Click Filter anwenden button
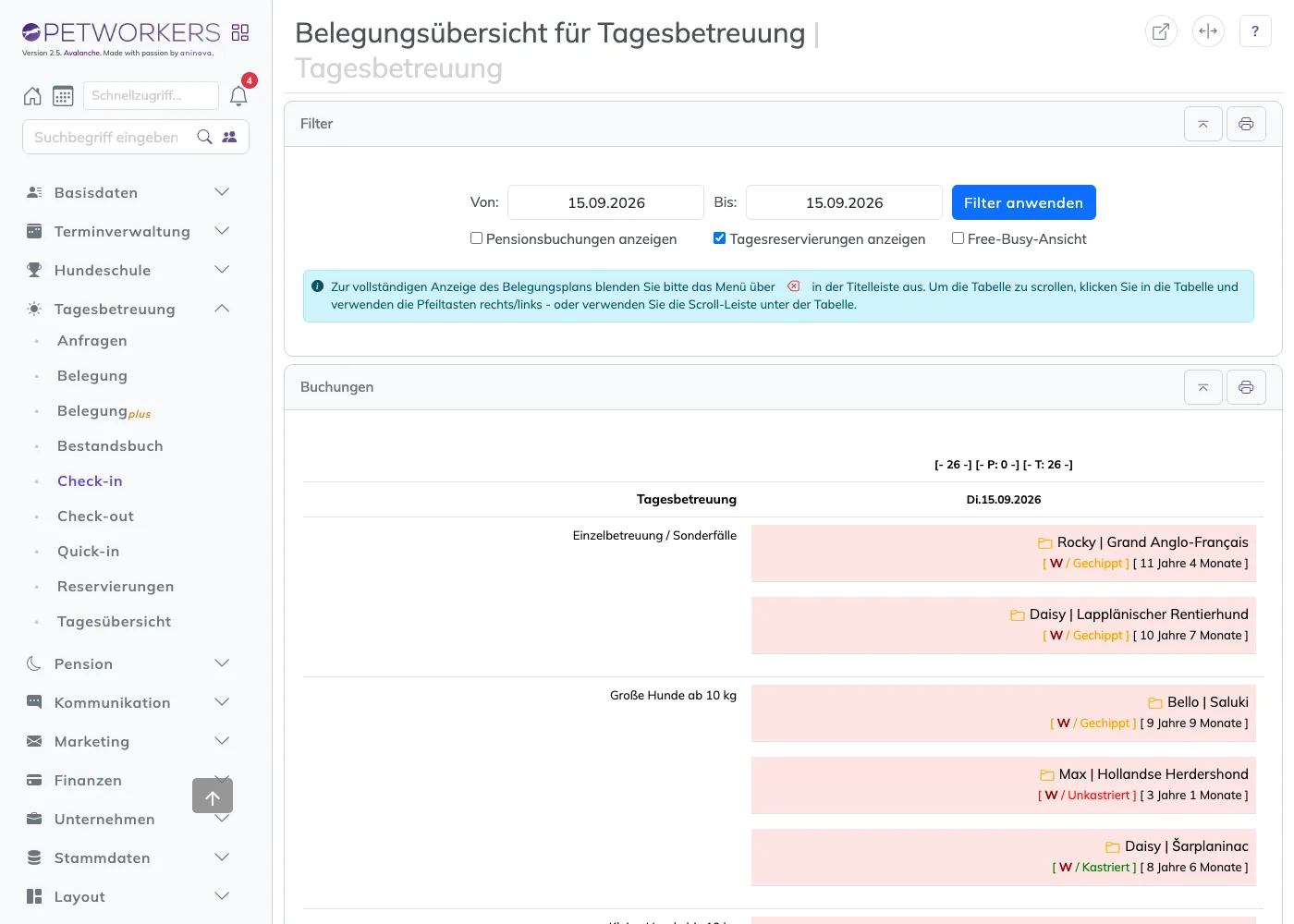Screen dimensions: 1294x924 pyautogui.click(x=1024, y=202)
